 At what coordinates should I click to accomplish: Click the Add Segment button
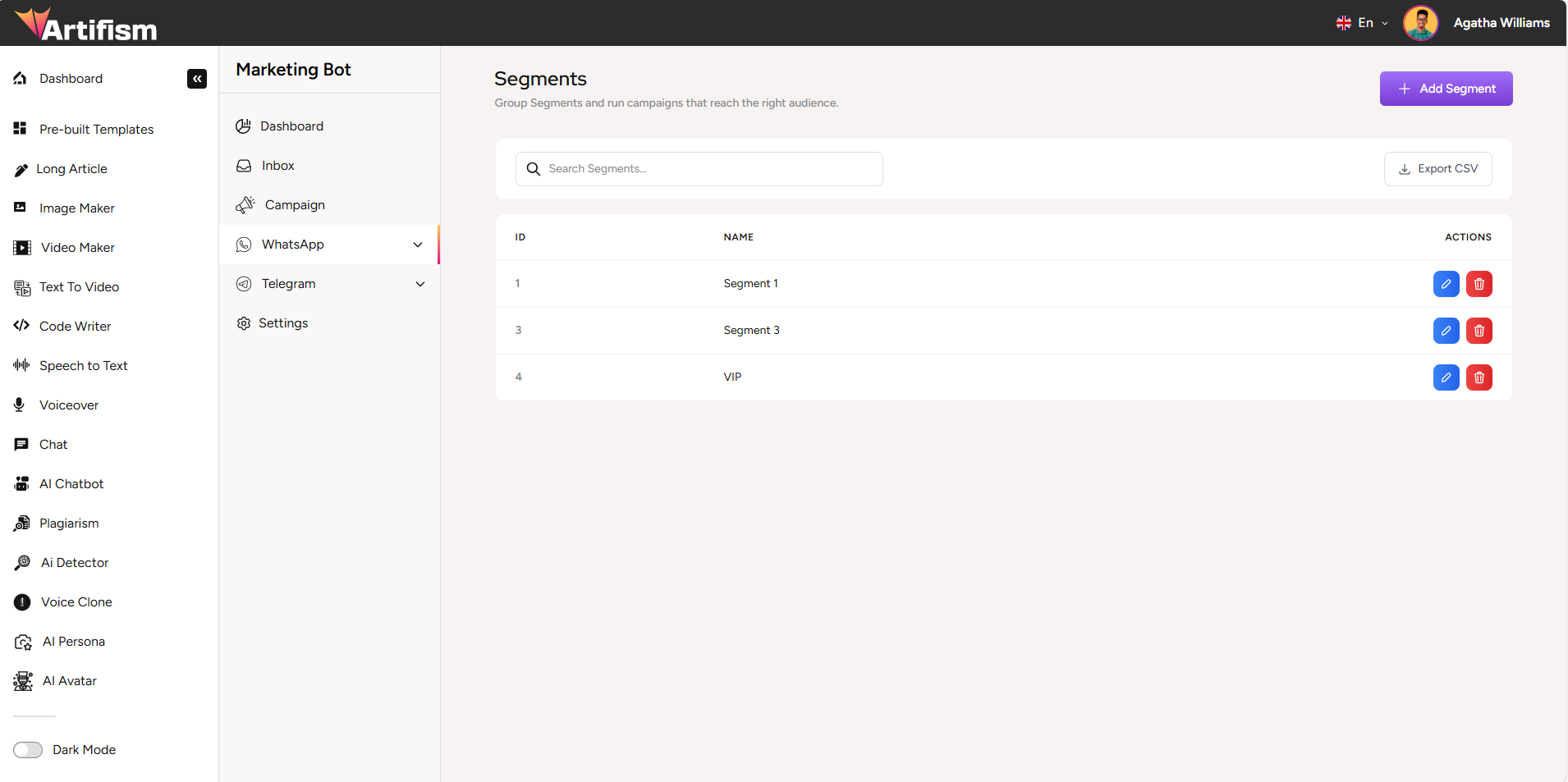pyautogui.click(x=1446, y=88)
